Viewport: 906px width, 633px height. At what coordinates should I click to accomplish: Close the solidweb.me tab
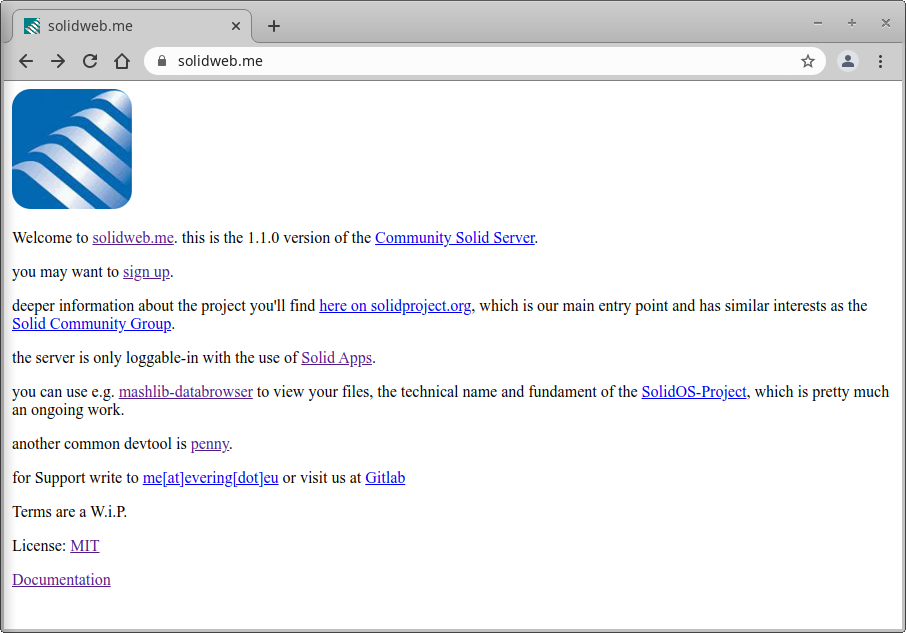[236, 26]
